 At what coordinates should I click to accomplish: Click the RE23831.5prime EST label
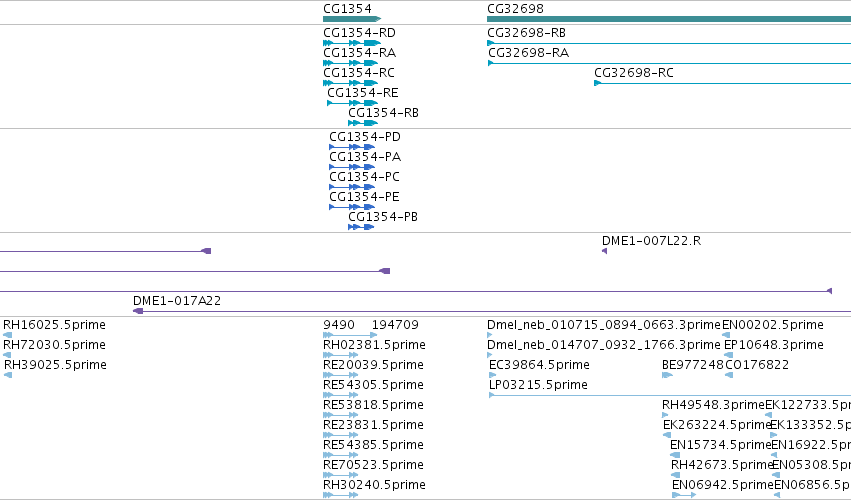tap(373, 425)
